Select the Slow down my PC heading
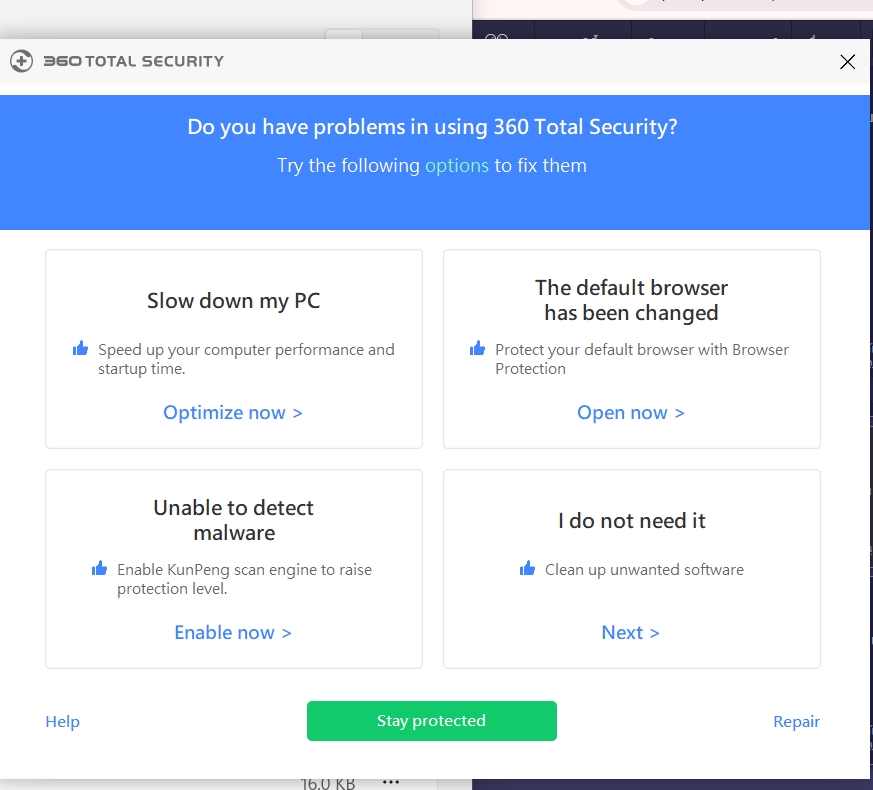Image resolution: width=873 pixels, height=790 pixels. 234,301
